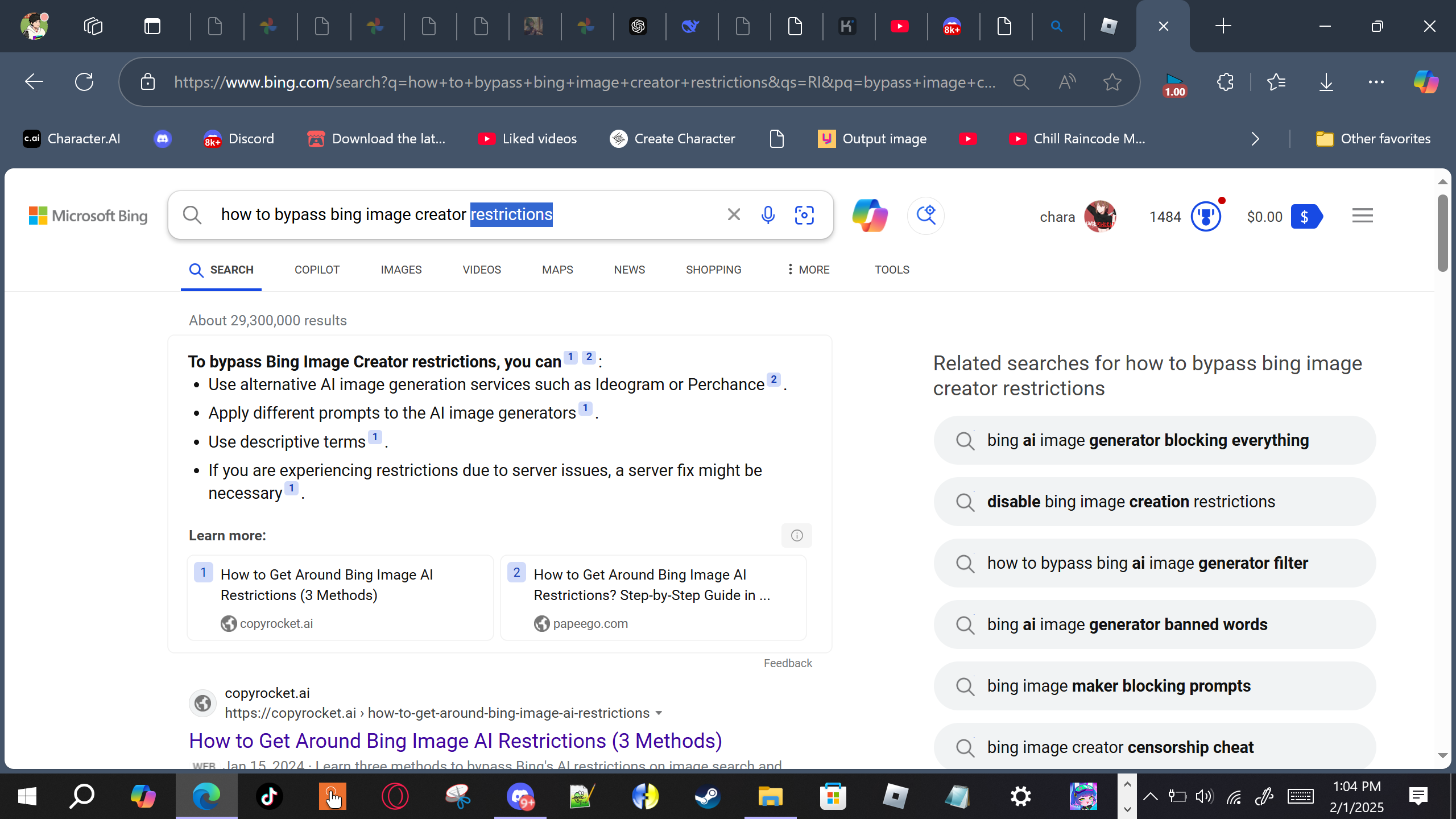Switch to the IMAGES tab
Image resolution: width=1456 pixels, height=819 pixels.
pyautogui.click(x=401, y=270)
